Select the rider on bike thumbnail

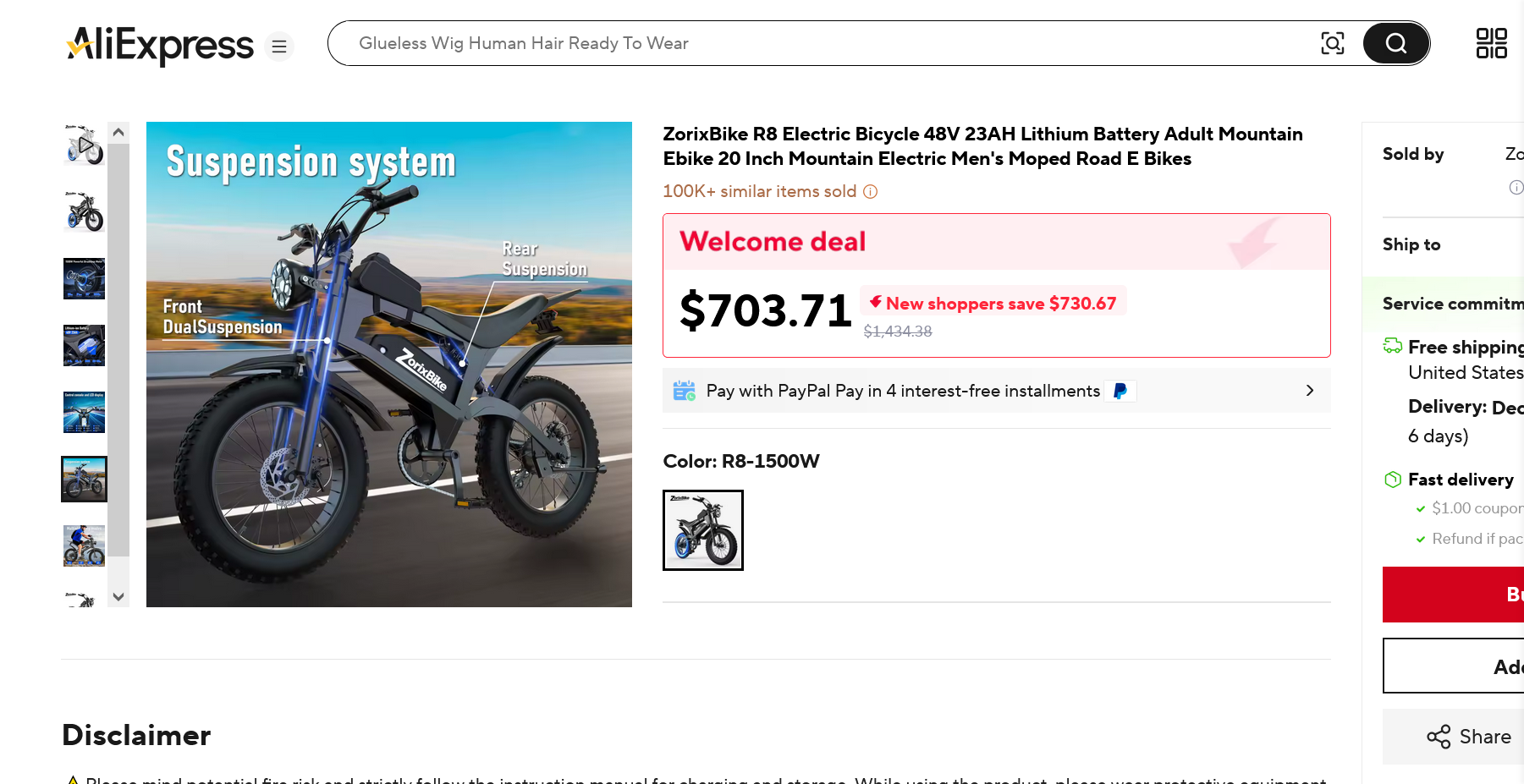85,546
